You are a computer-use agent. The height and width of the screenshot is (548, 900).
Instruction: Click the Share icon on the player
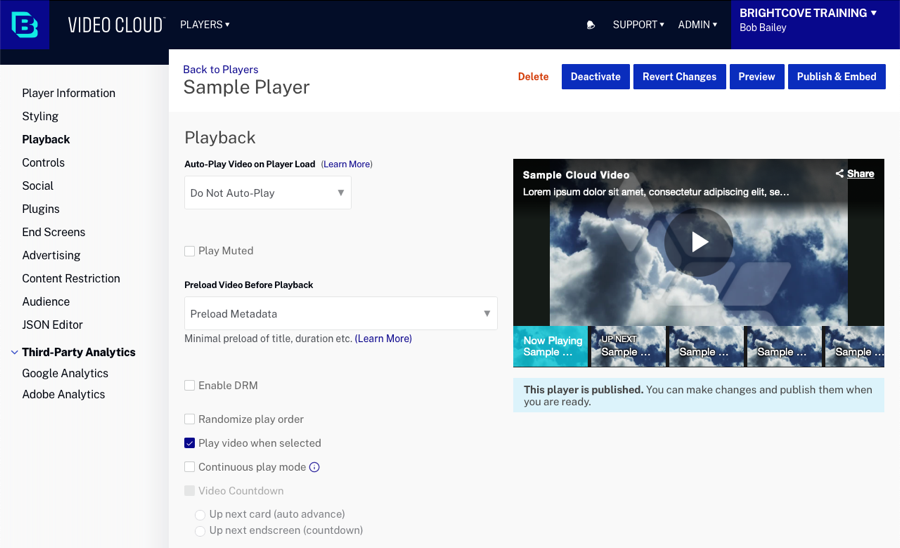840,174
